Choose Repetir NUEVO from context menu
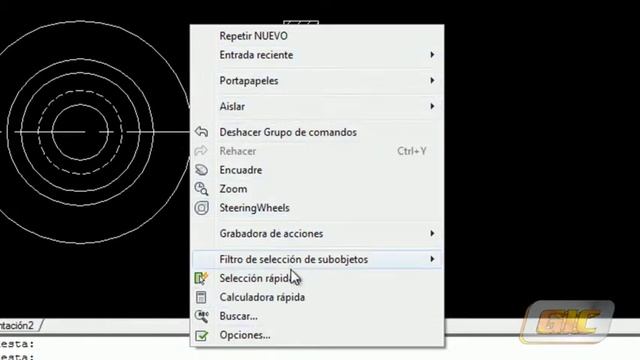This screenshot has height=360, width=640. tap(317, 36)
